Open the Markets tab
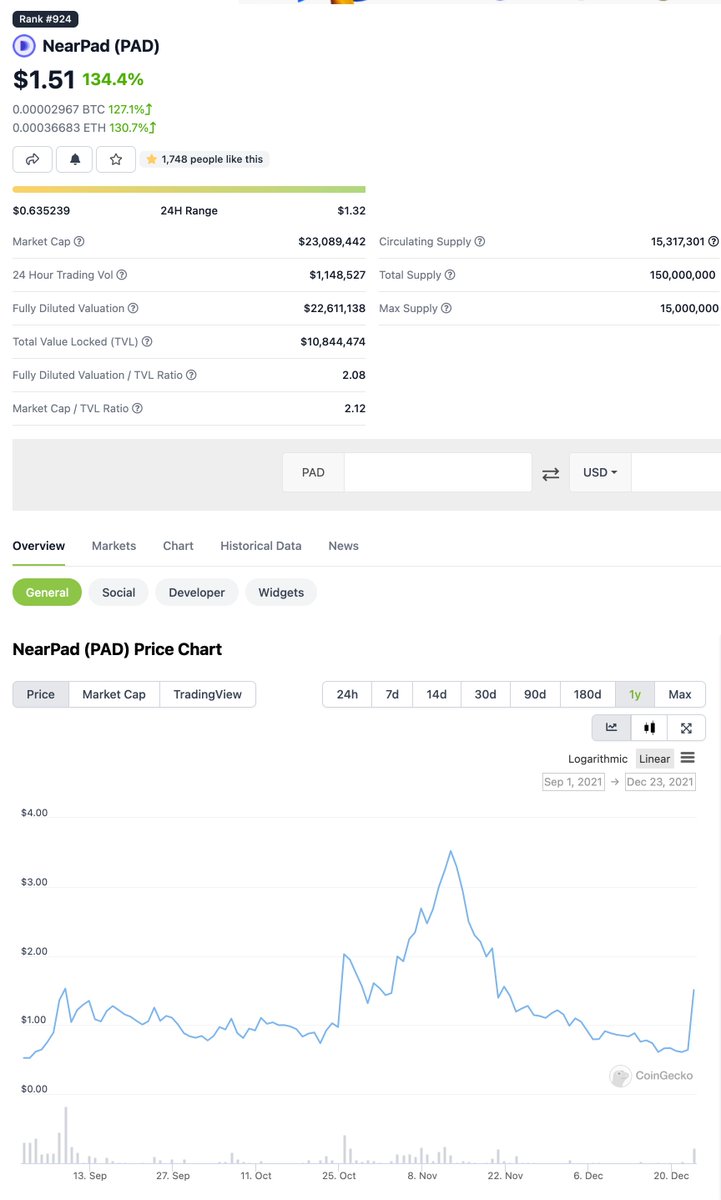This screenshot has width=721, height=1200. click(x=114, y=546)
